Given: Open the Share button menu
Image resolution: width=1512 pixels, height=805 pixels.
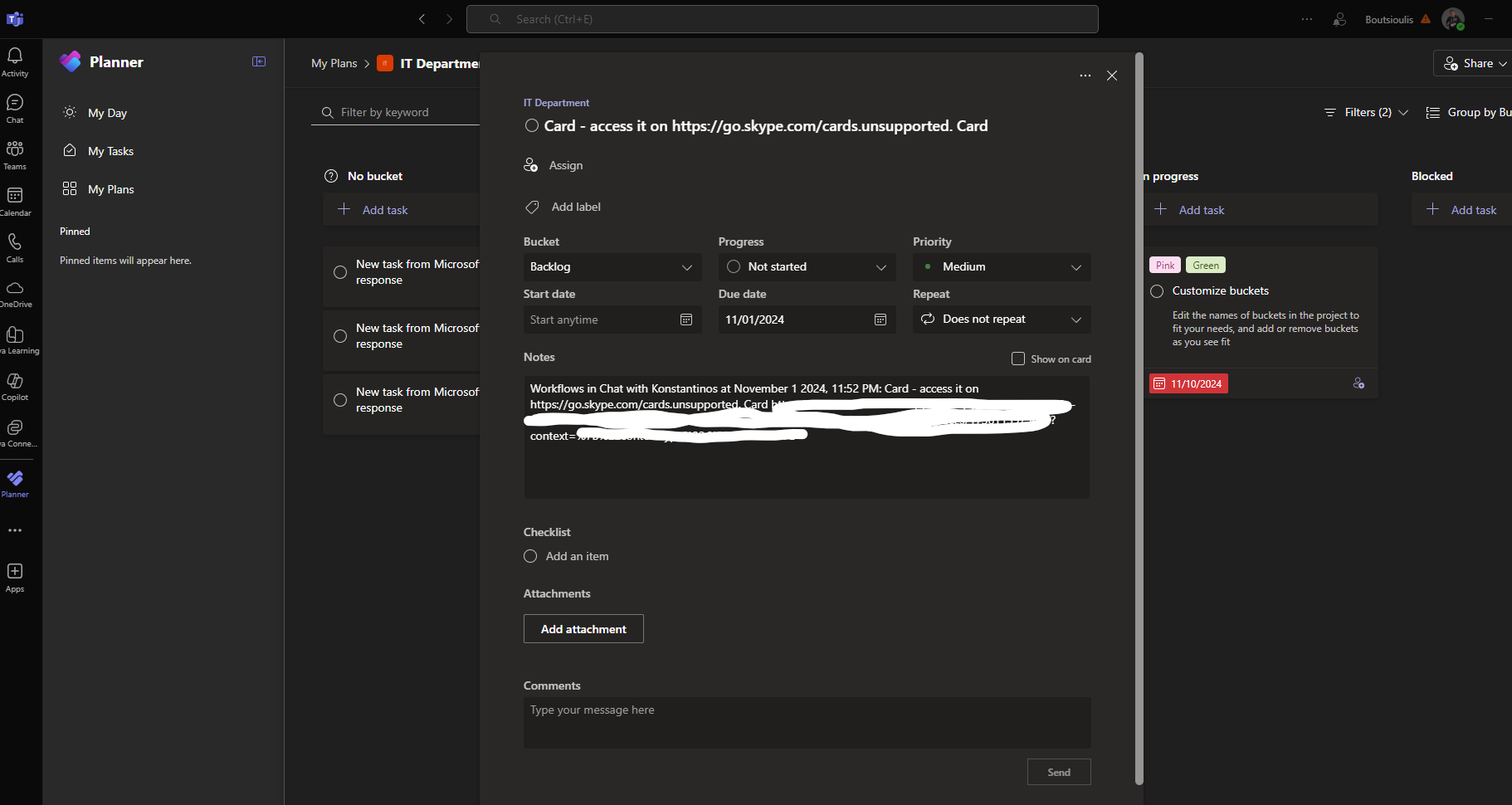Looking at the screenshot, I should [x=1473, y=63].
